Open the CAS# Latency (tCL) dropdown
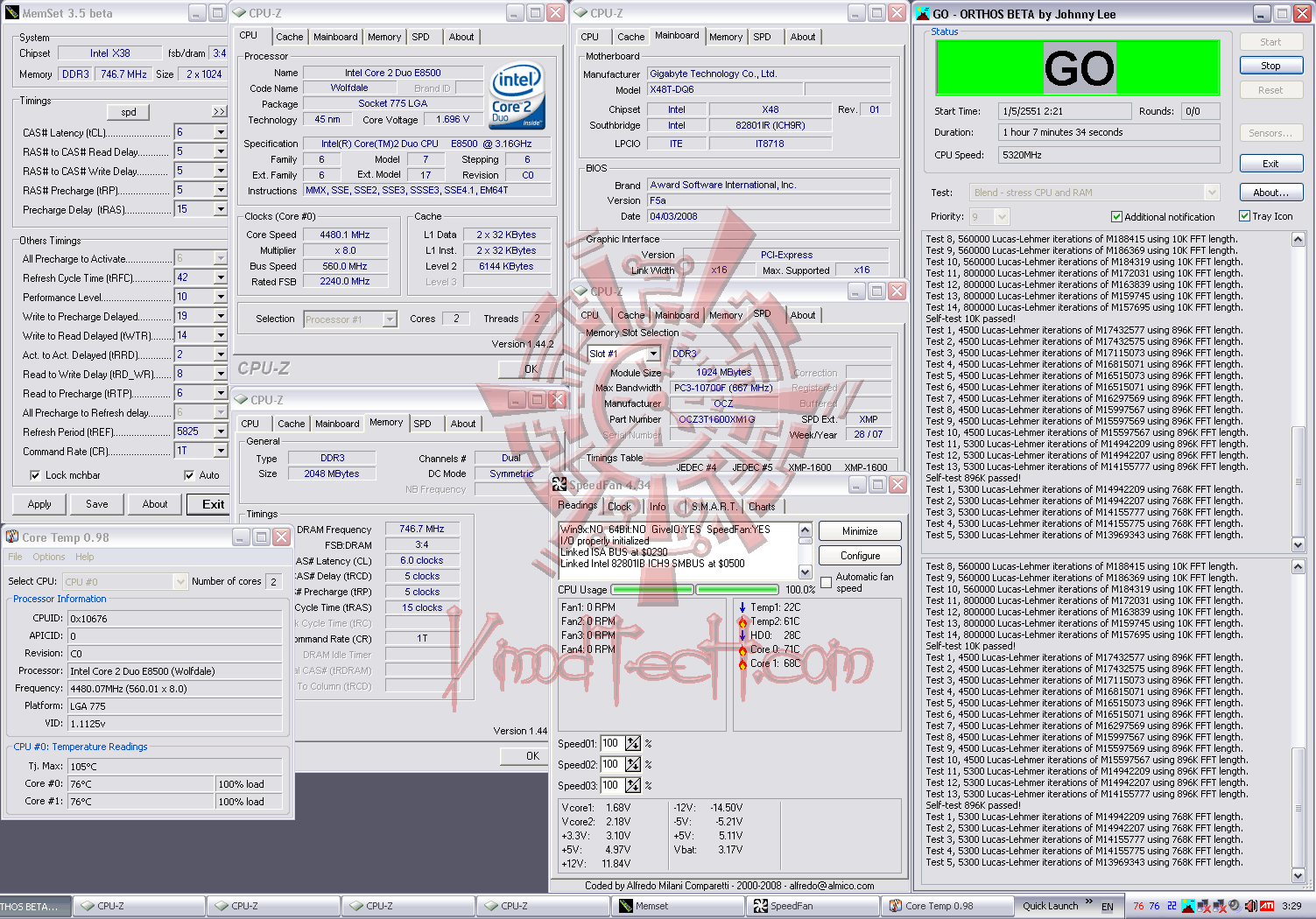 pyautogui.click(x=221, y=132)
